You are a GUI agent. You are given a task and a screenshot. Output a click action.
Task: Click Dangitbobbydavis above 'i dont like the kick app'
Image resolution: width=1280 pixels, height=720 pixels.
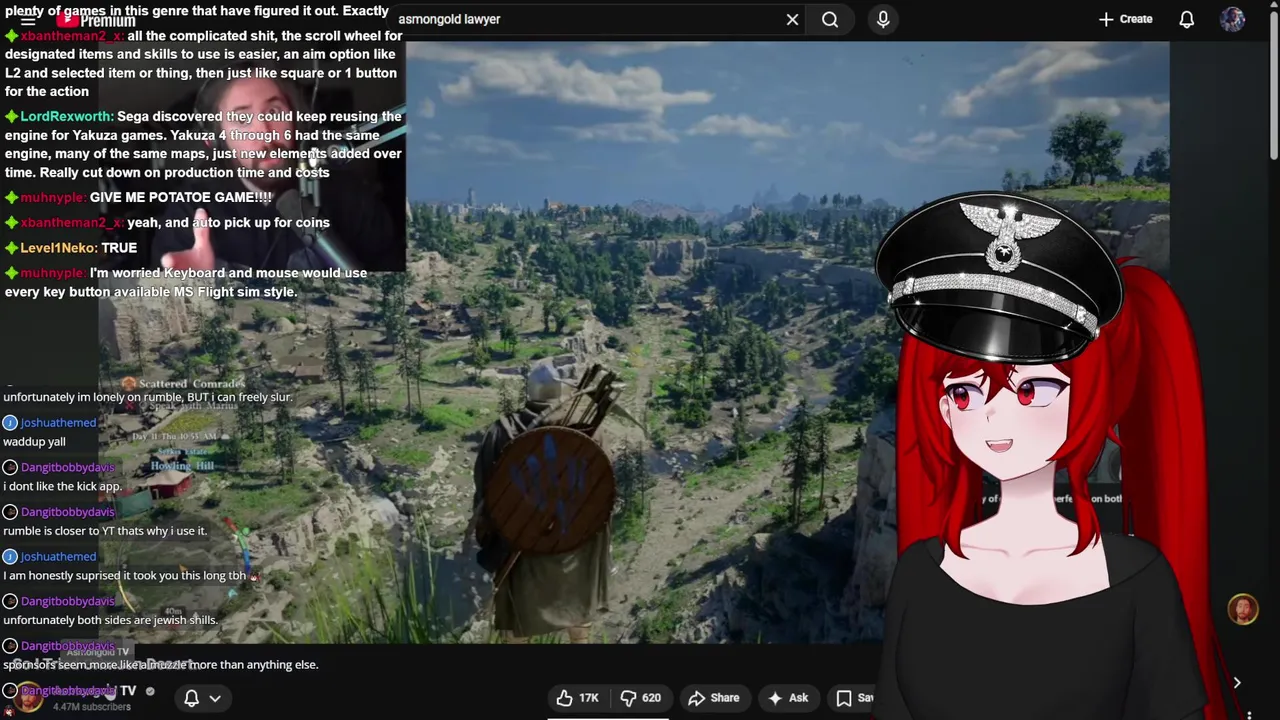[67, 467]
